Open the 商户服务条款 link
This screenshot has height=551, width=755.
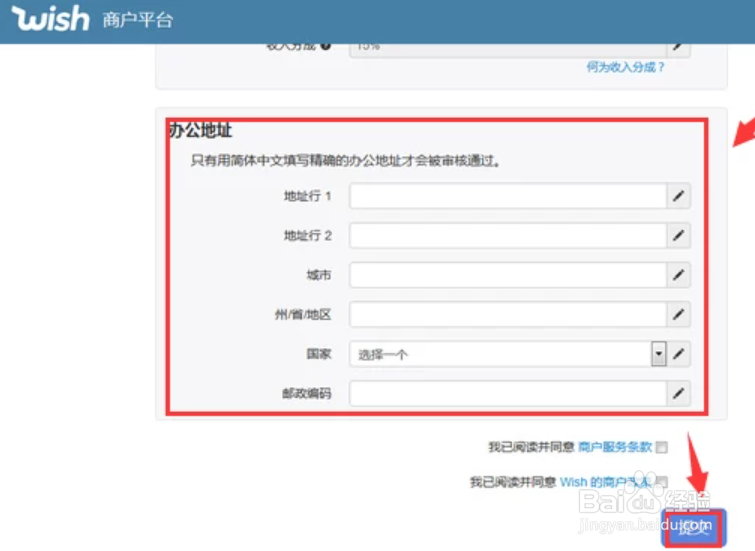[615, 447]
